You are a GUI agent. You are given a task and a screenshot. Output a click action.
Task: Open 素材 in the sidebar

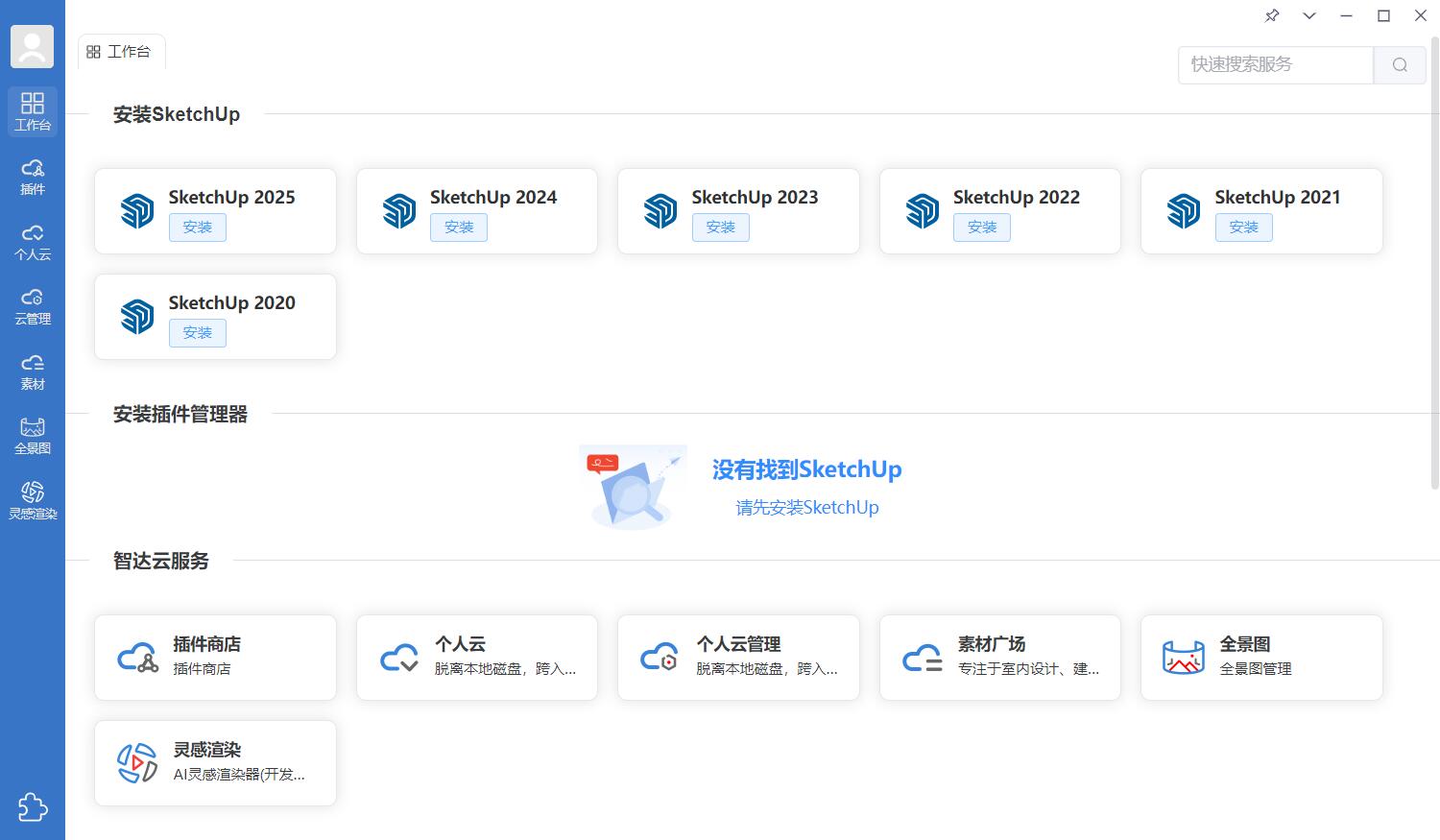tap(33, 372)
